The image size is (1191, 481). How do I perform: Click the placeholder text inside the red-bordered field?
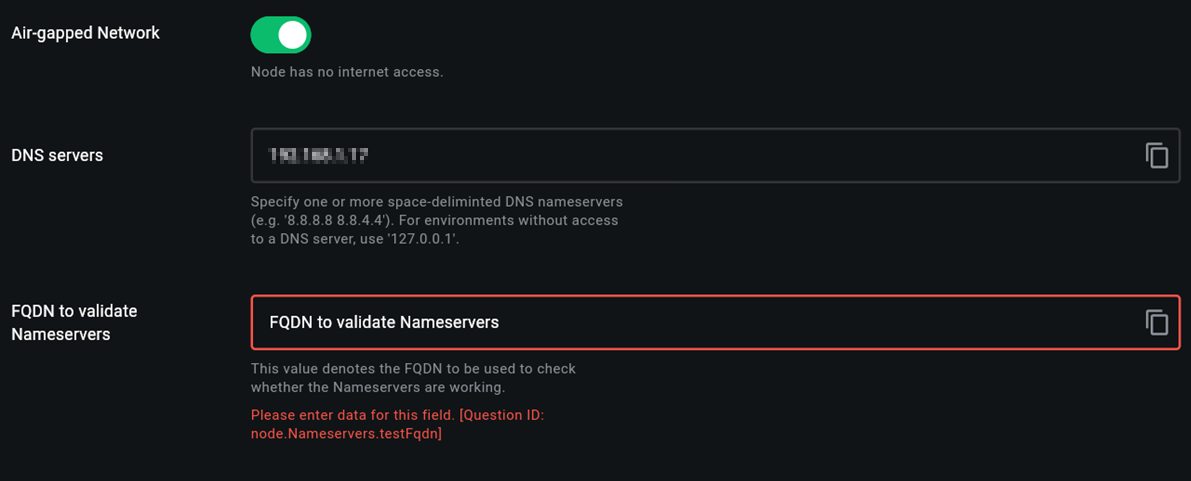[384, 322]
